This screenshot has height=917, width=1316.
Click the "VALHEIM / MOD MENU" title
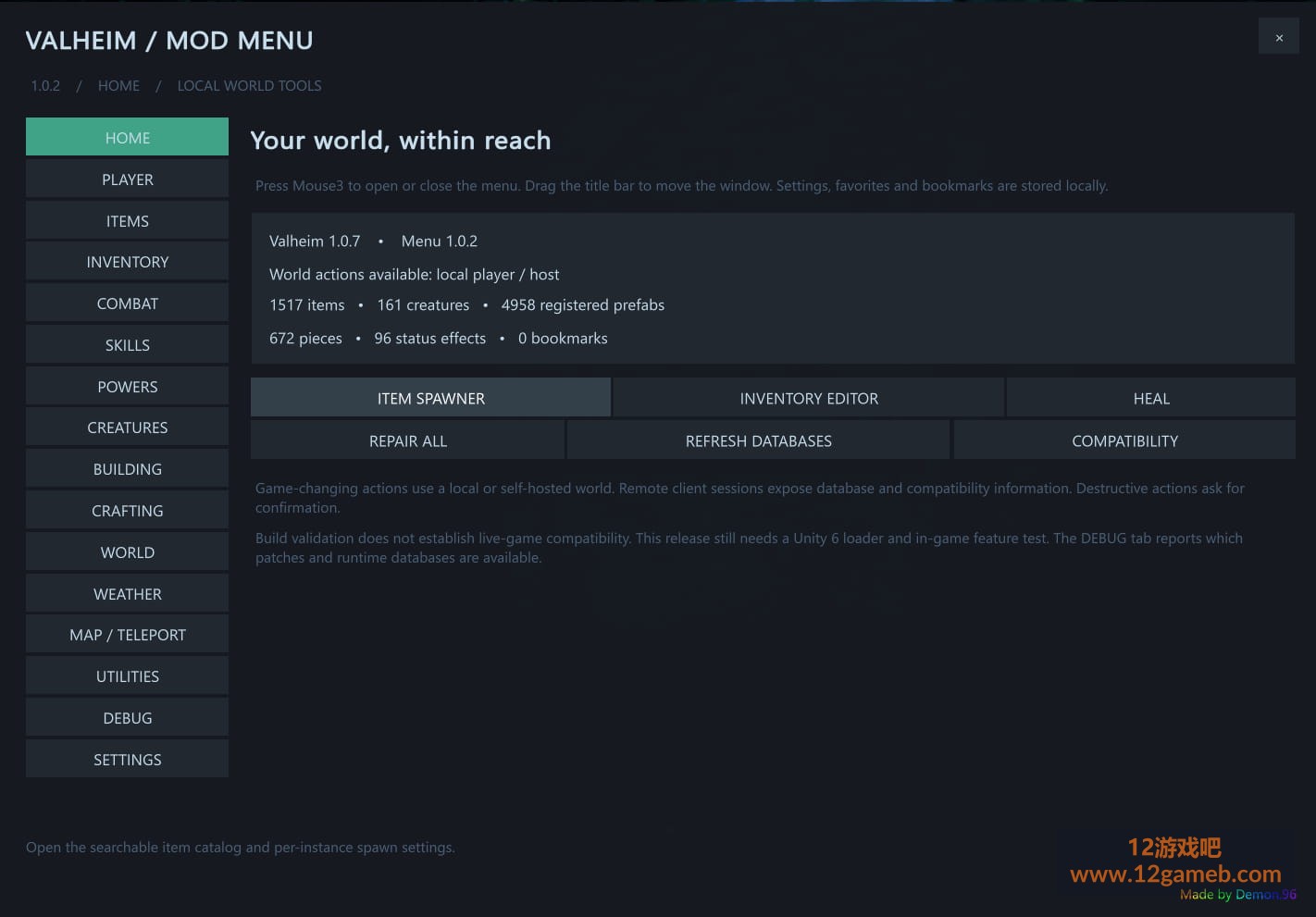point(169,41)
